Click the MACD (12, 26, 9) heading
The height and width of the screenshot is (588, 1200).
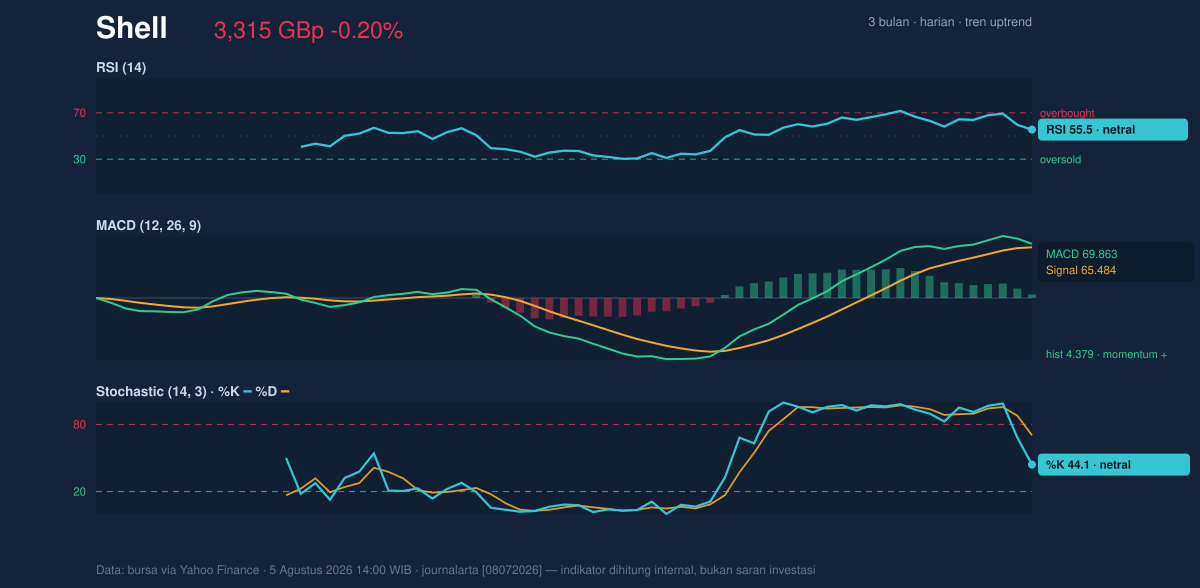[148, 226]
